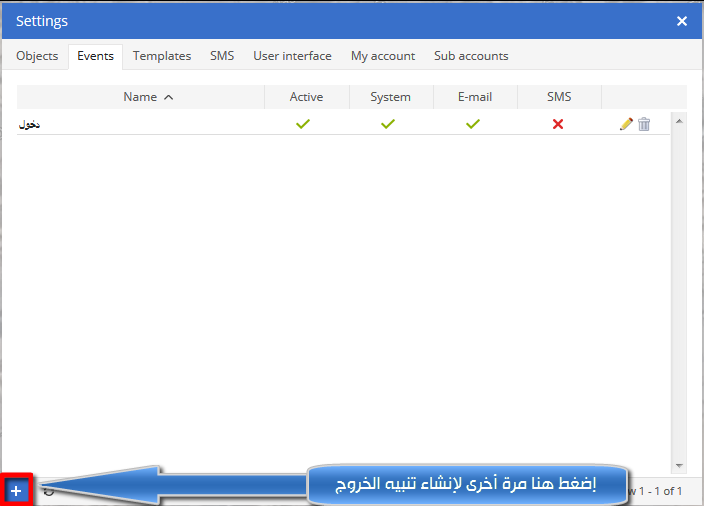Click the Active column header
Screen dimensions: 704x506
(307, 97)
